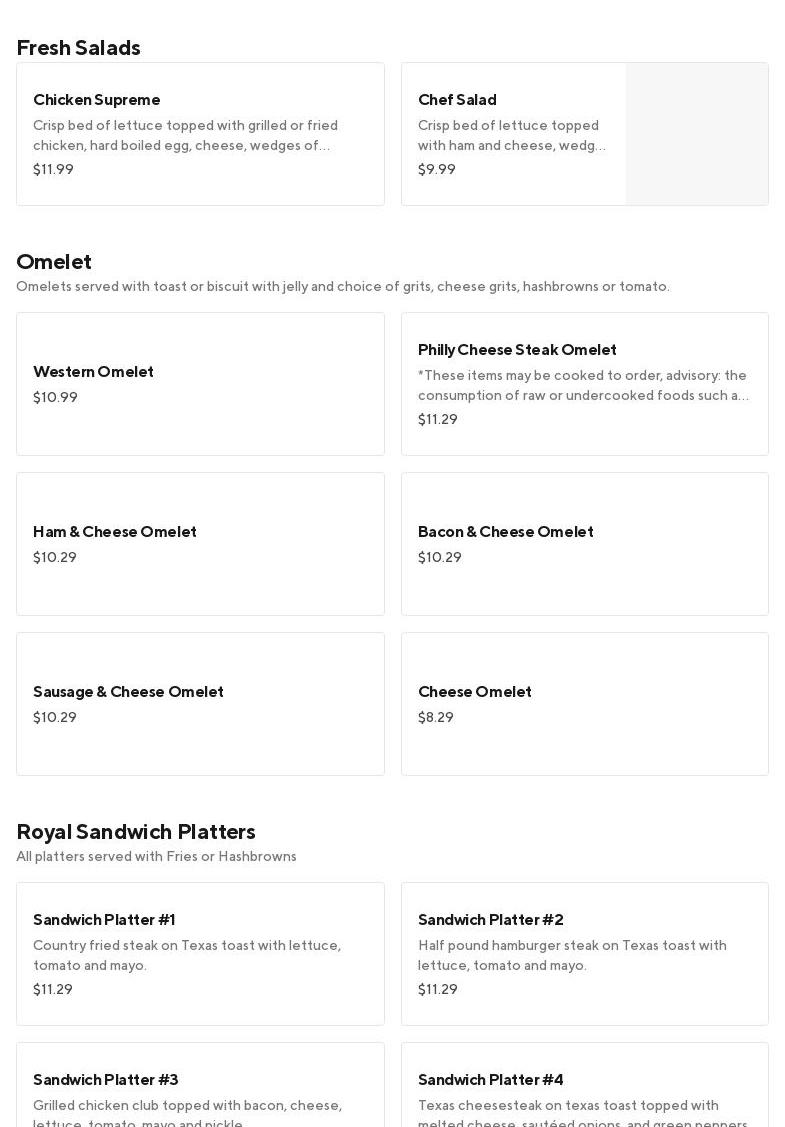Pick the Sausage & Cheese Omelet
The width and height of the screenshot is (785, 1127).
pos(200,704)
